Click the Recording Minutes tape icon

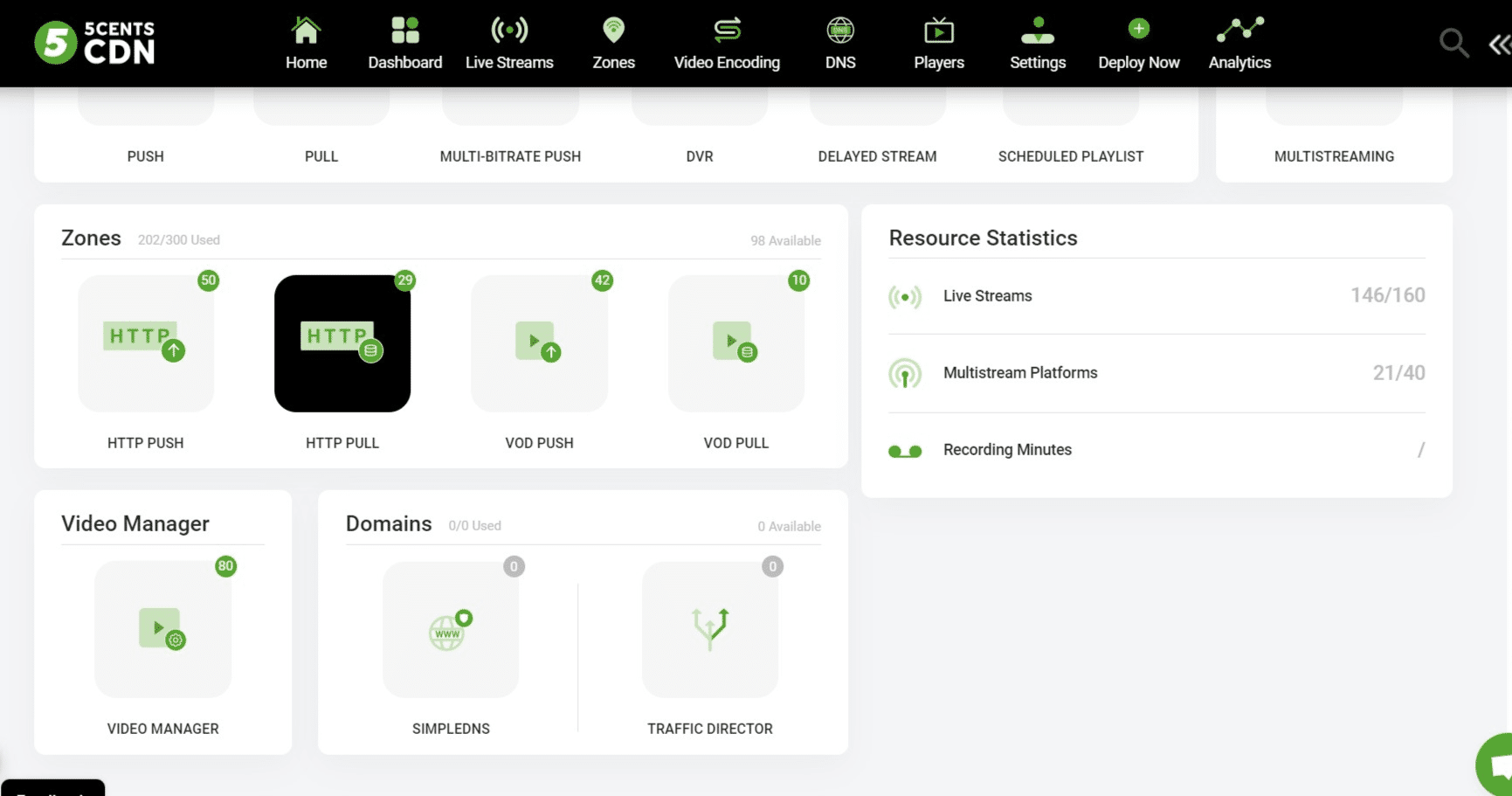[905, 451]
